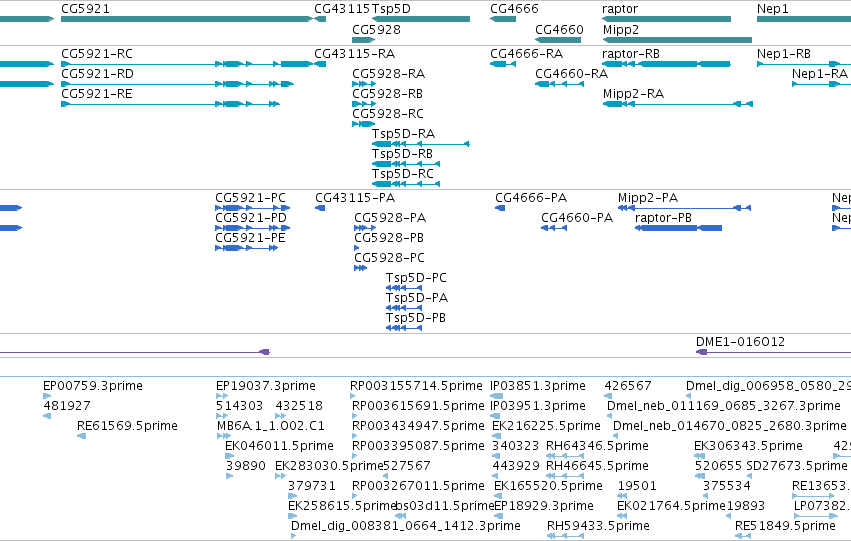
Task: Click protein Tsp5D-PA
Action: coord(404,308)
